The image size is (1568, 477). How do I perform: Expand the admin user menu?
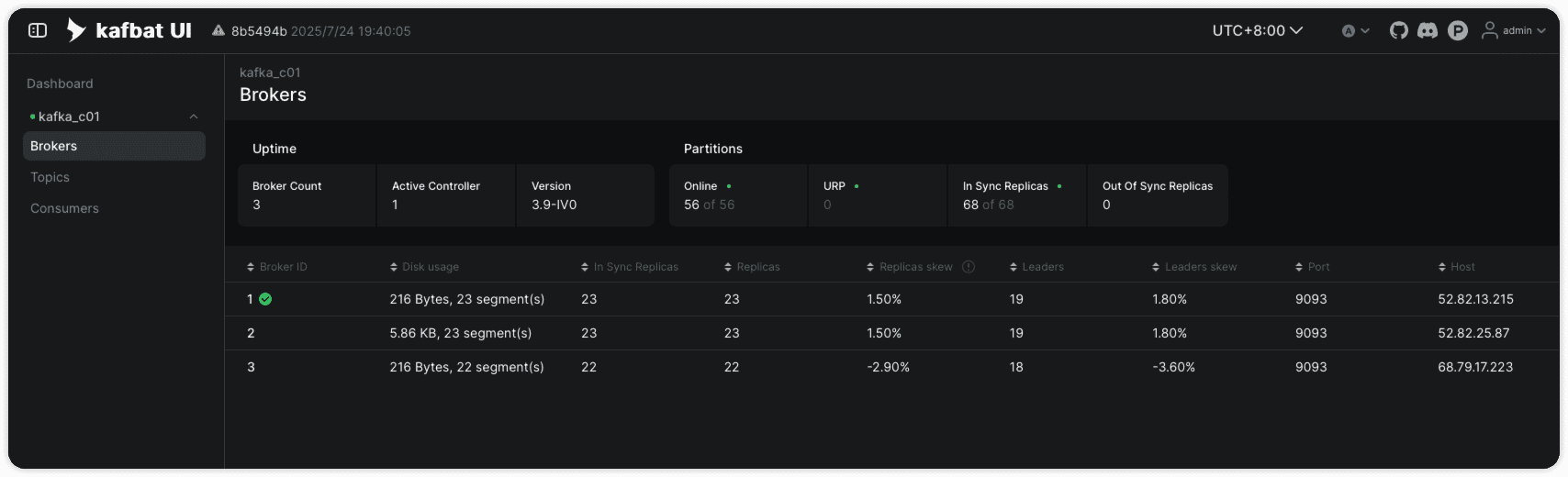pyautogui.click(x=1514, y=30)
